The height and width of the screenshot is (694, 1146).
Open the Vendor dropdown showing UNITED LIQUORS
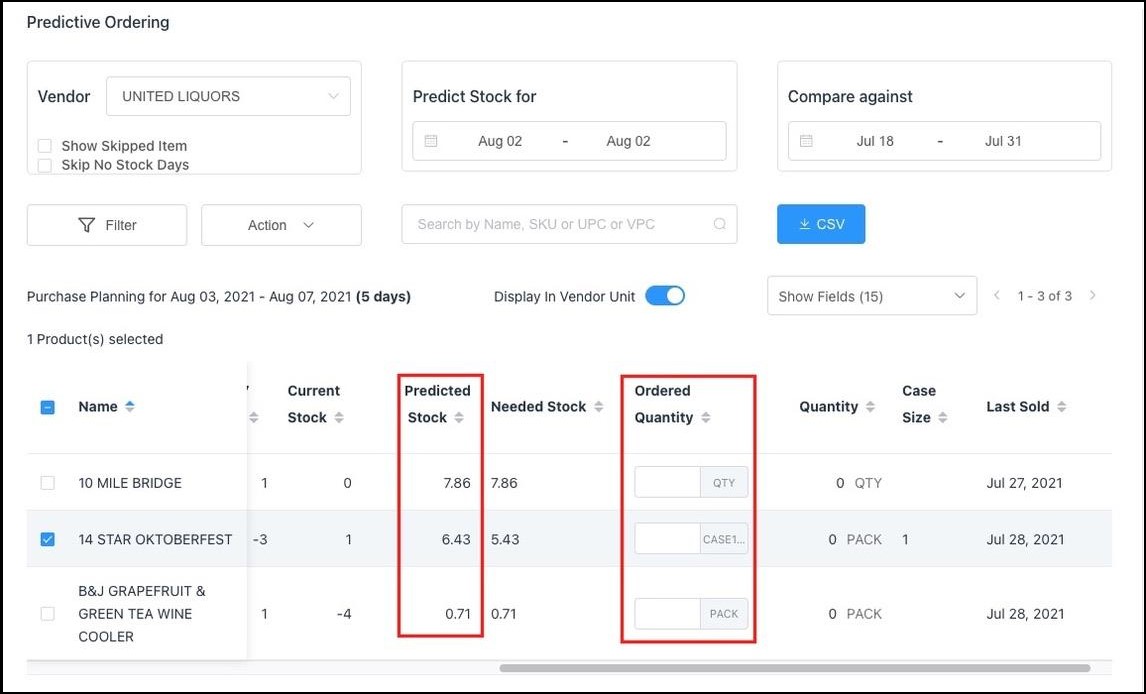click(x=228, y=96)
